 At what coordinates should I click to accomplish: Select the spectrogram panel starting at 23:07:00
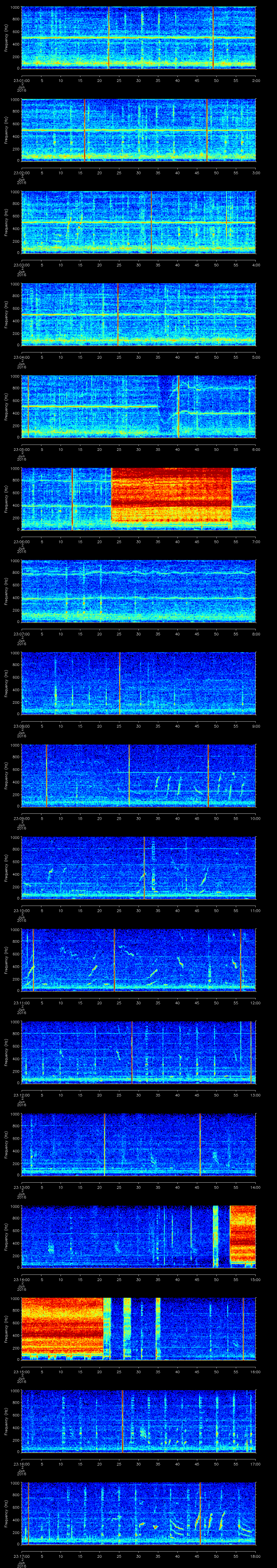point(138,591)
